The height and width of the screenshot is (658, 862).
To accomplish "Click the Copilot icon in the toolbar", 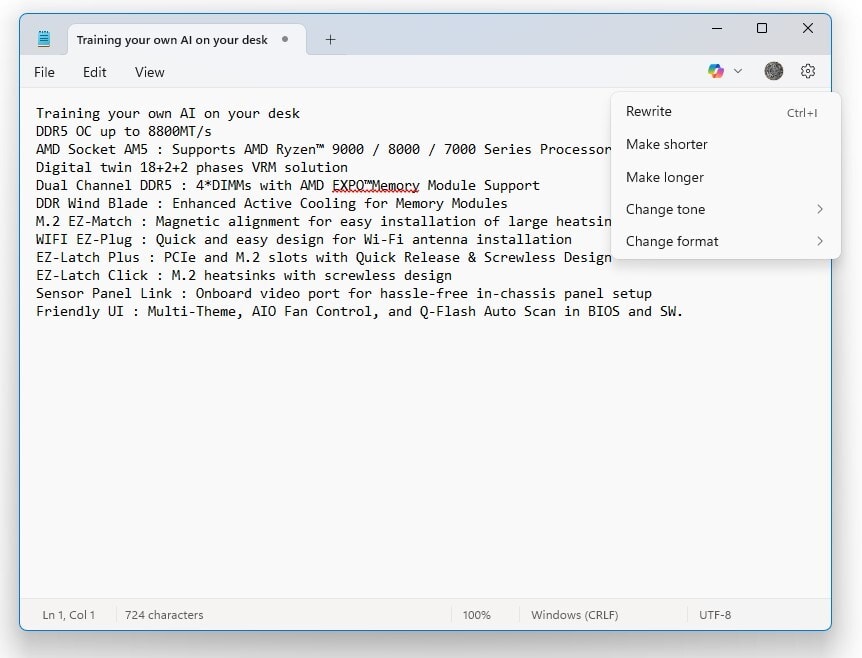I will (716, 71).
